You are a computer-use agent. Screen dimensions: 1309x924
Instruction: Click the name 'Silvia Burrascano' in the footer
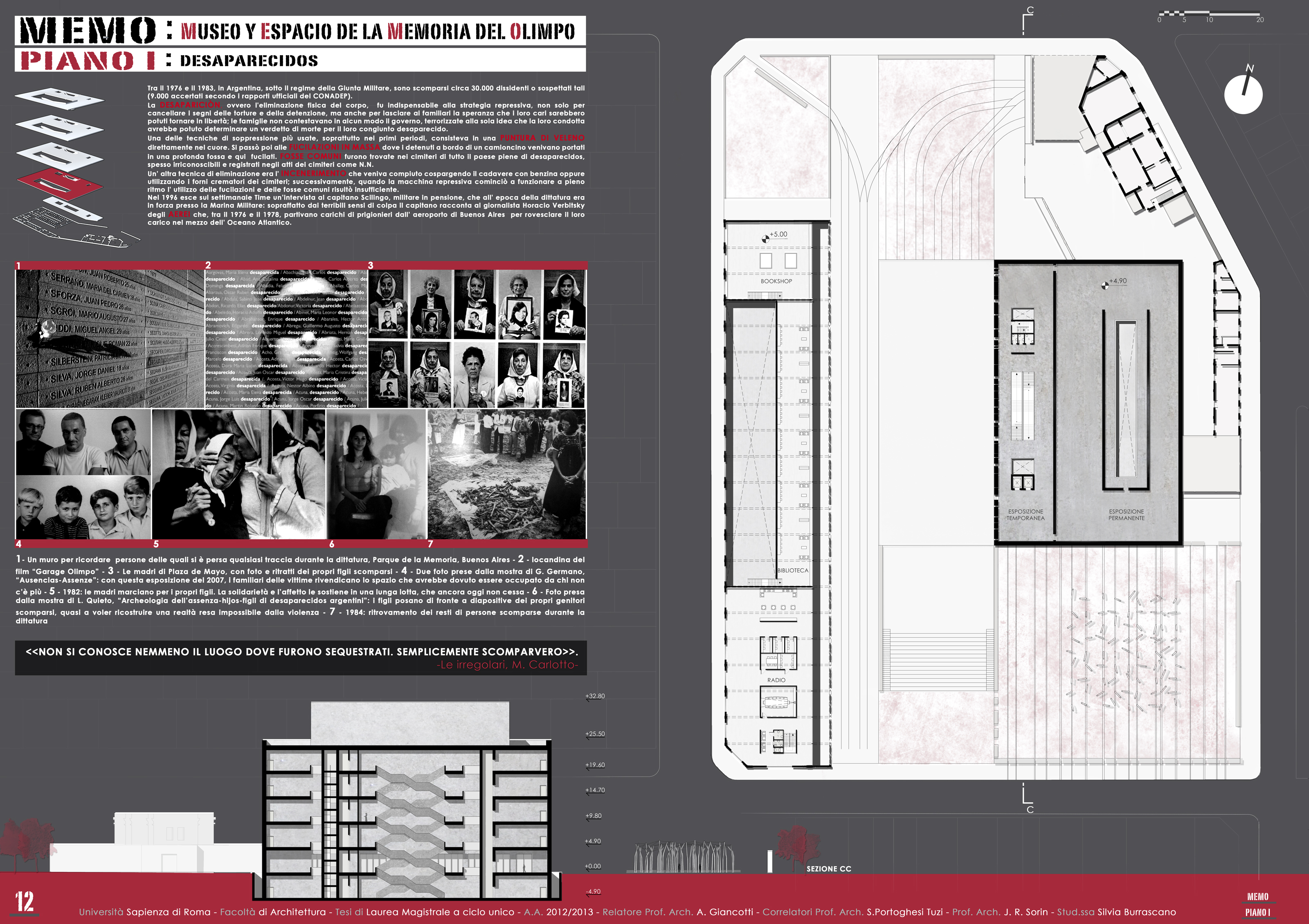(1136, 912)
